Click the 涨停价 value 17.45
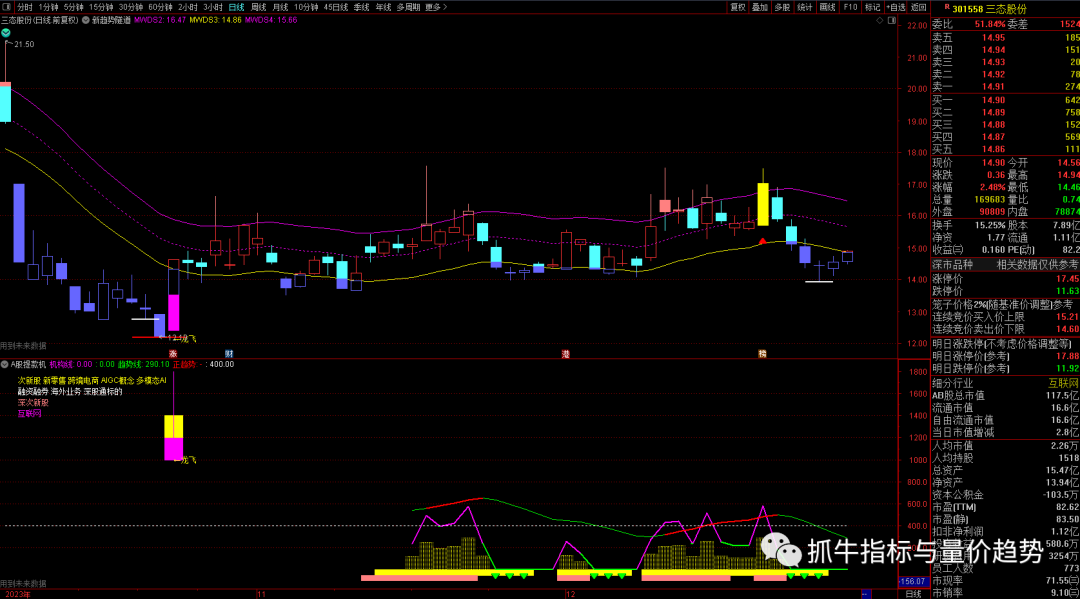 coord(1067,279)
